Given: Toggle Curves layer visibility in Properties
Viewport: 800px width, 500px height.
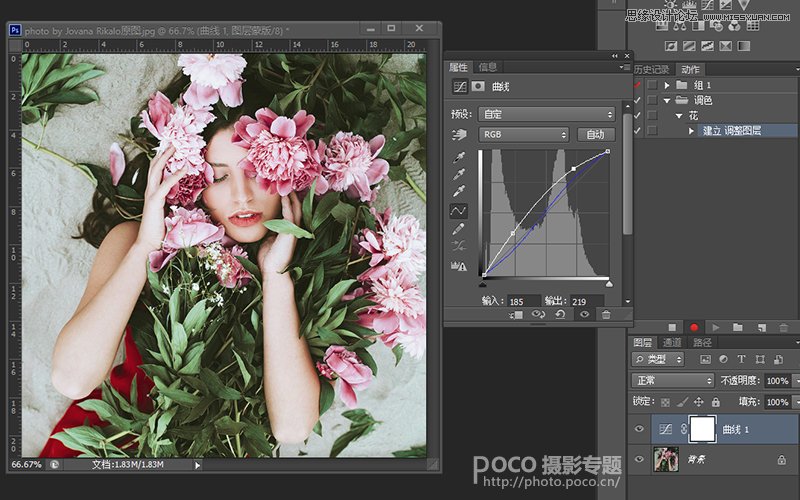Looking at the screenshot, I should pos(585,315).
